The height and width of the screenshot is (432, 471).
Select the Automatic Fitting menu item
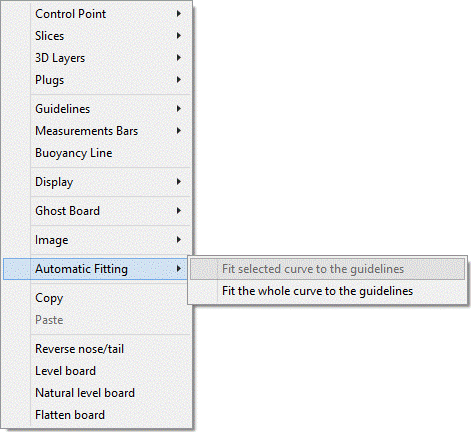[97, 269]
